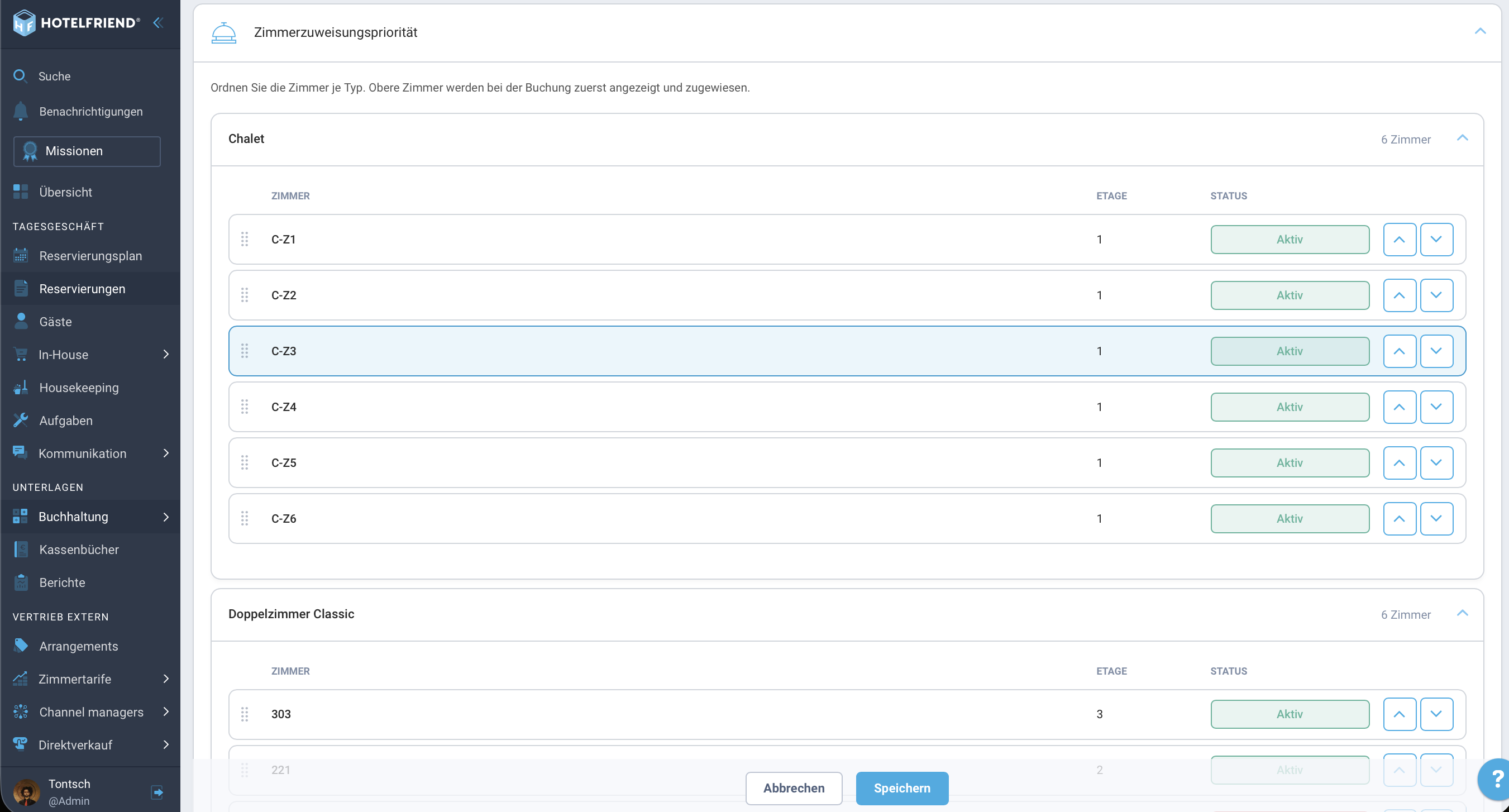The width and height of the screenshot is (1509, 812).
Task: Move room C-Z5 down in priority
Action: pyautogui.click(x=1436, y=463)
